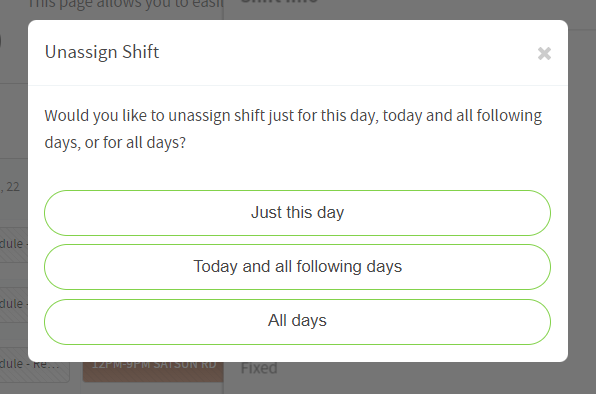Screen dimensions: 596x394
Task: Close the Unassign Shift dialog with X
Action: point(544,54)
